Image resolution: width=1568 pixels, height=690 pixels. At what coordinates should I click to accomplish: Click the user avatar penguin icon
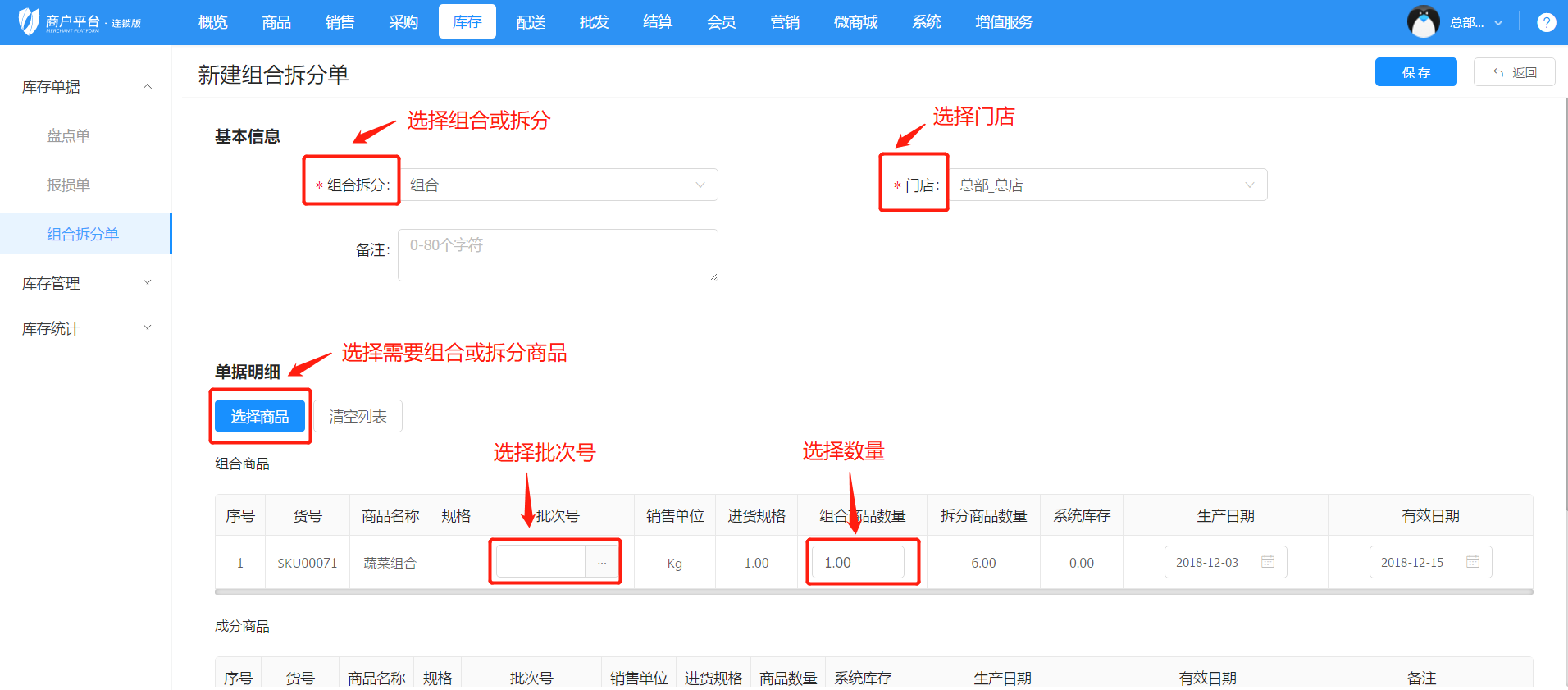click(1423, 22)
